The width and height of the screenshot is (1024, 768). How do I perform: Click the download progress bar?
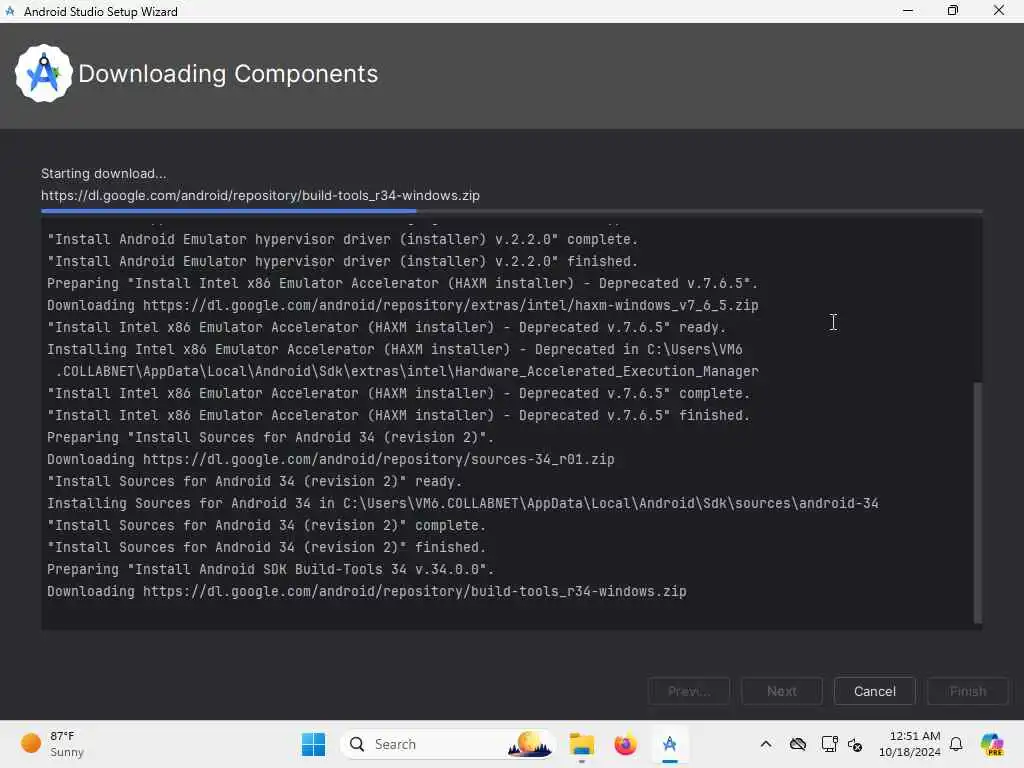511,211
